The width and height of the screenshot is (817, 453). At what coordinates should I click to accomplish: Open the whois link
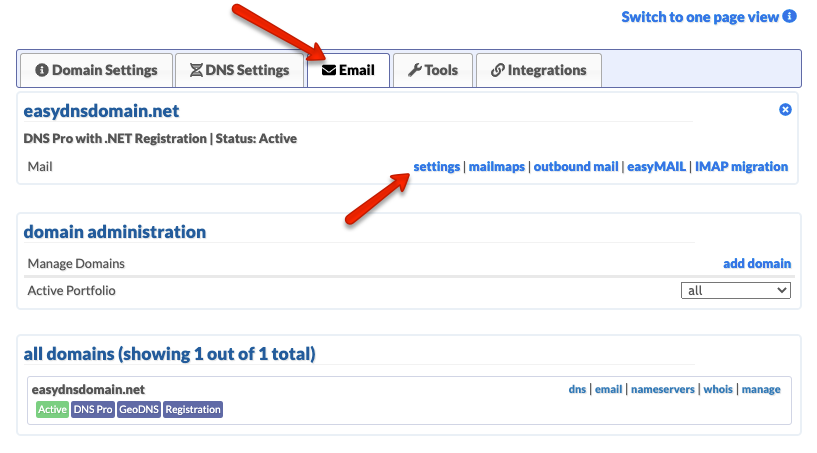pyautogui.click(x=718, y=389)
